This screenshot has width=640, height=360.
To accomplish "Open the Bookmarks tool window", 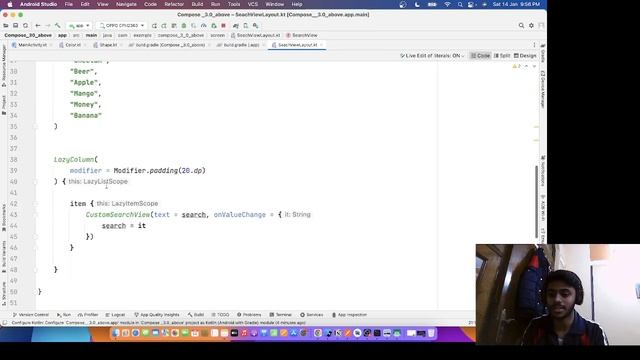I will (4, 218).
